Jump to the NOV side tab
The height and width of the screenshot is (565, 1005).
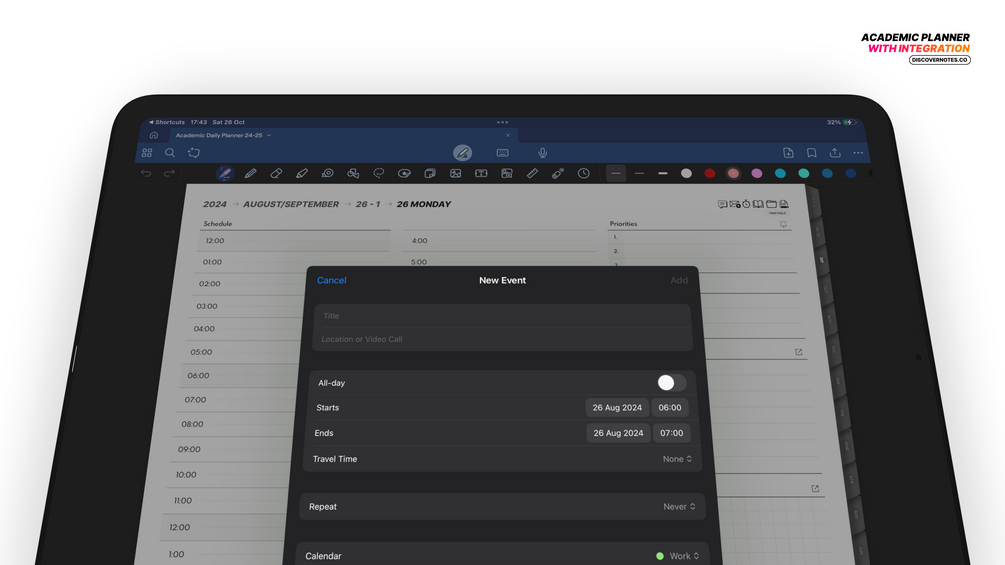(830, 319)
